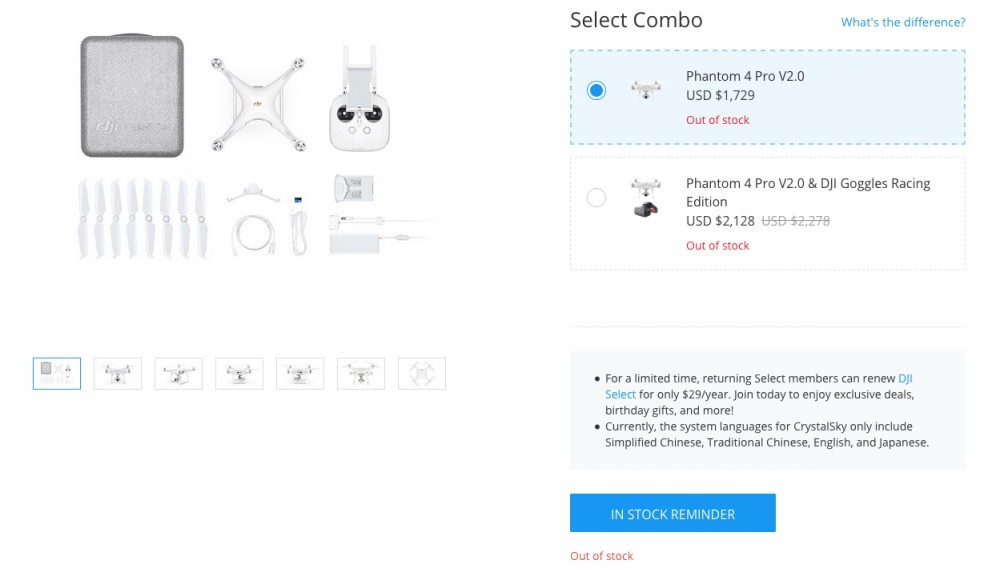Image resolution: width=1000 pixels, height=572 pixels.
Task: View the last thumbnail of drone top view
Action: coord(422,374)
